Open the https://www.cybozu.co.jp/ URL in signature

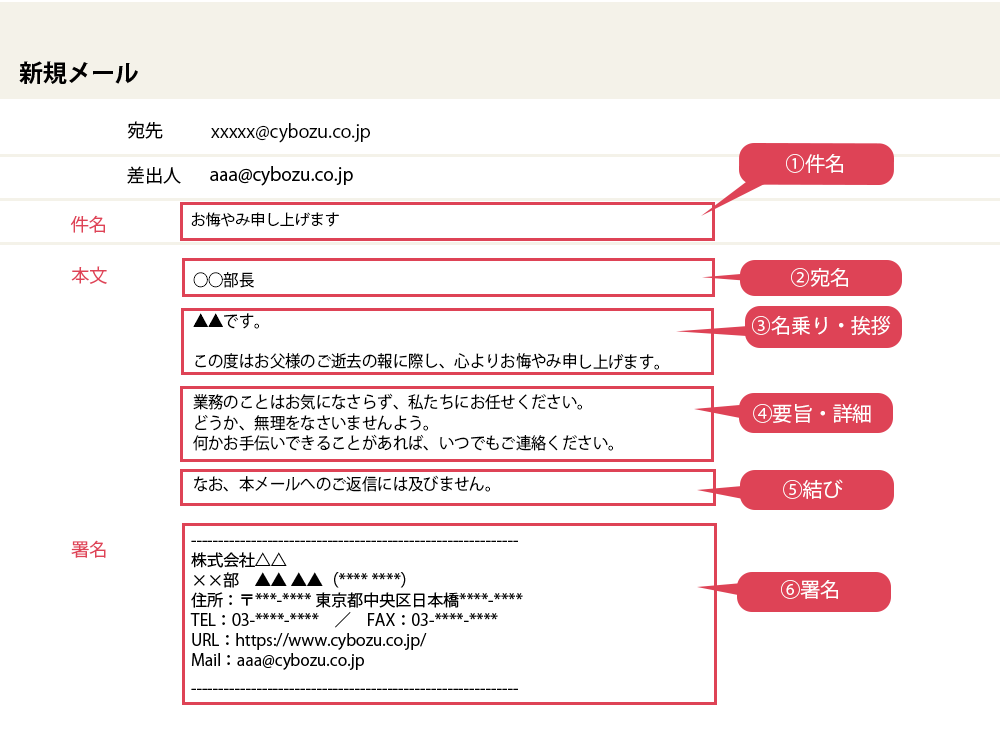(331, 640)
